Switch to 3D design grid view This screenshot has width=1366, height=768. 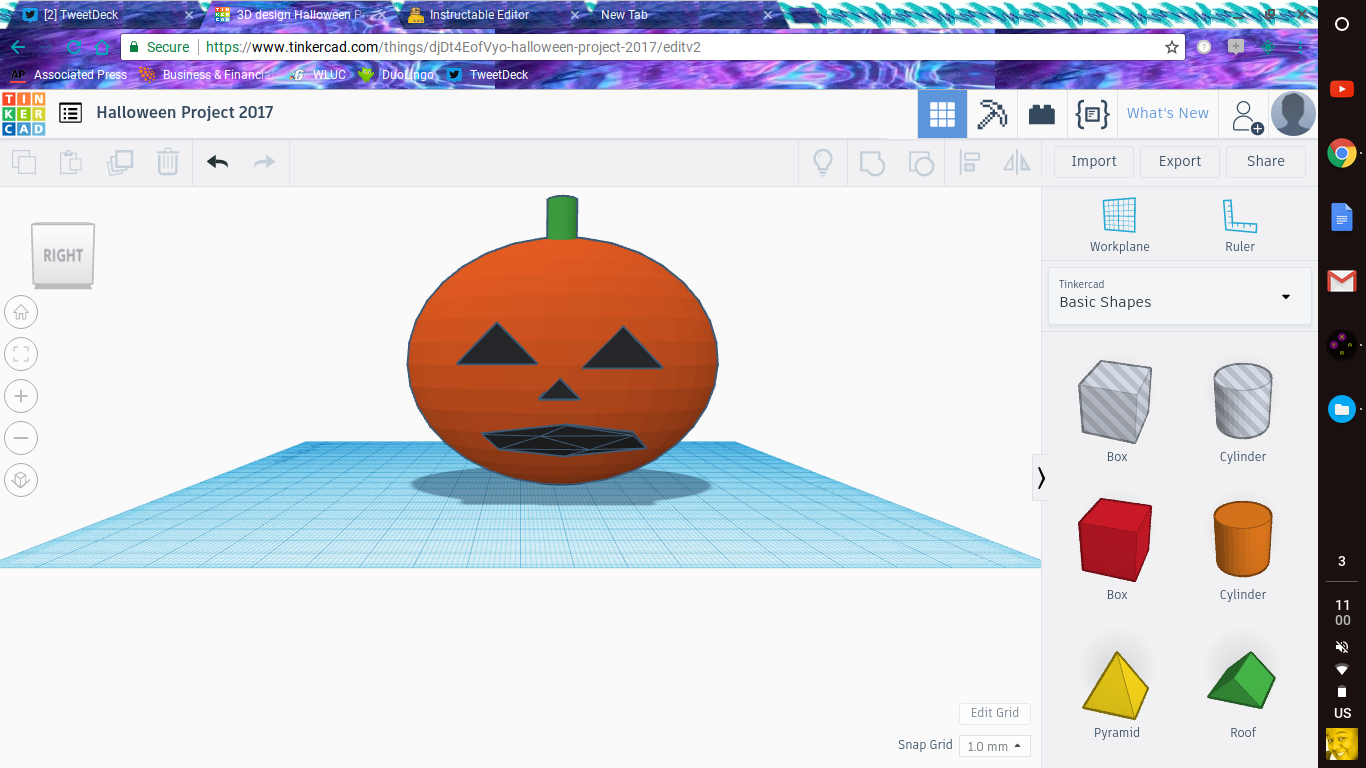[x=942, y=114]
